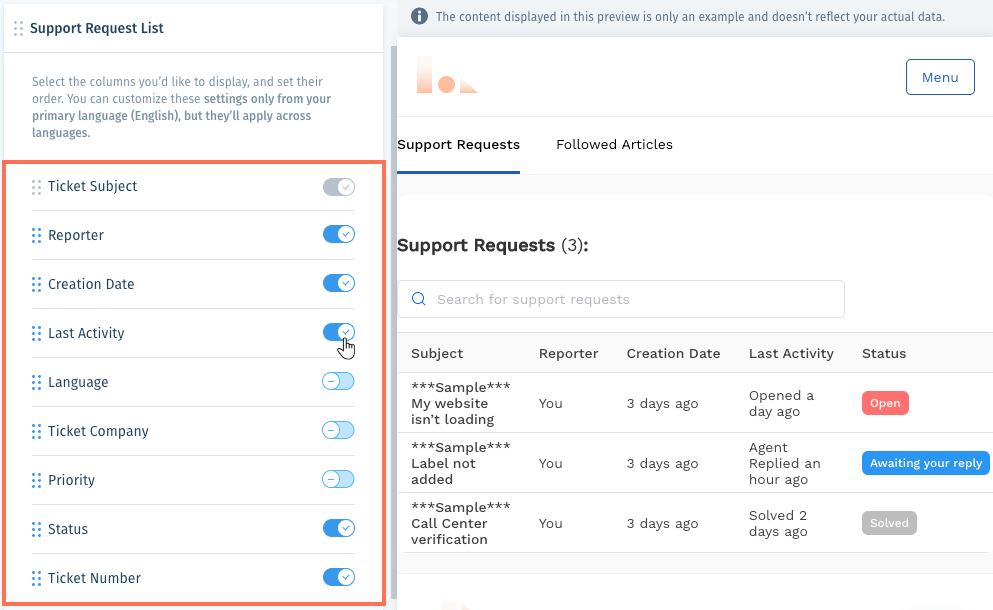Viewport: 993px width, 610px height.
Task: Enable the Ticket Company column toggle
Action: (x=338, y=431)
